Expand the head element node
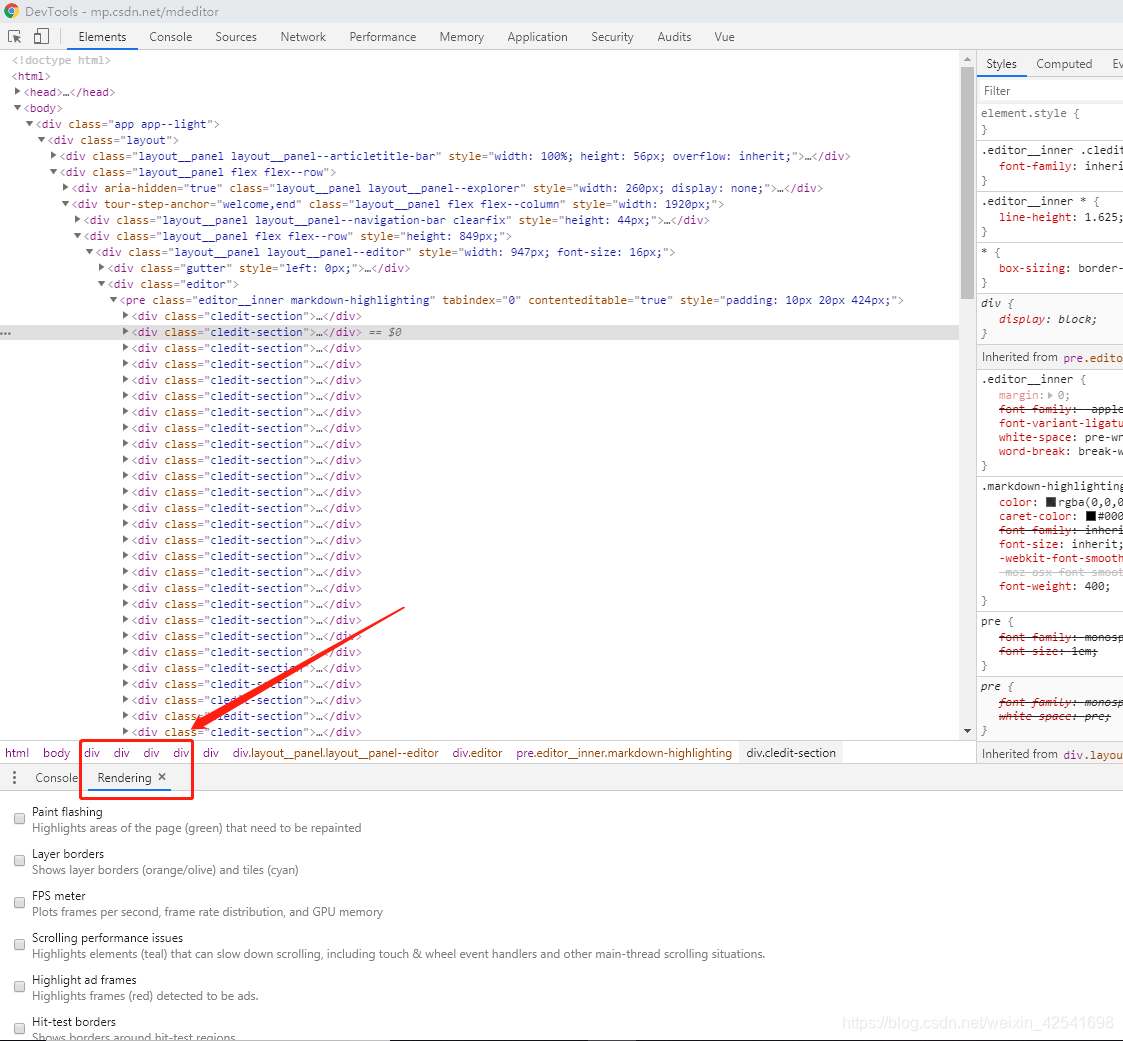Image resolution: width=1123 pixels, height=1041 pixels. (x=18, y=92)
